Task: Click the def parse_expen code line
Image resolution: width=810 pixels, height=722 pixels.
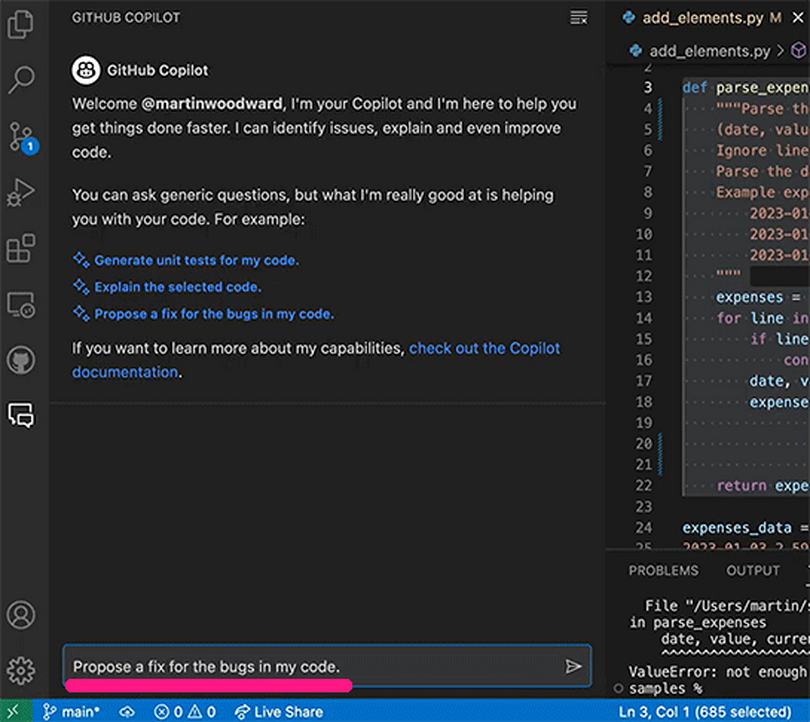Action: [x=745, y=88]
